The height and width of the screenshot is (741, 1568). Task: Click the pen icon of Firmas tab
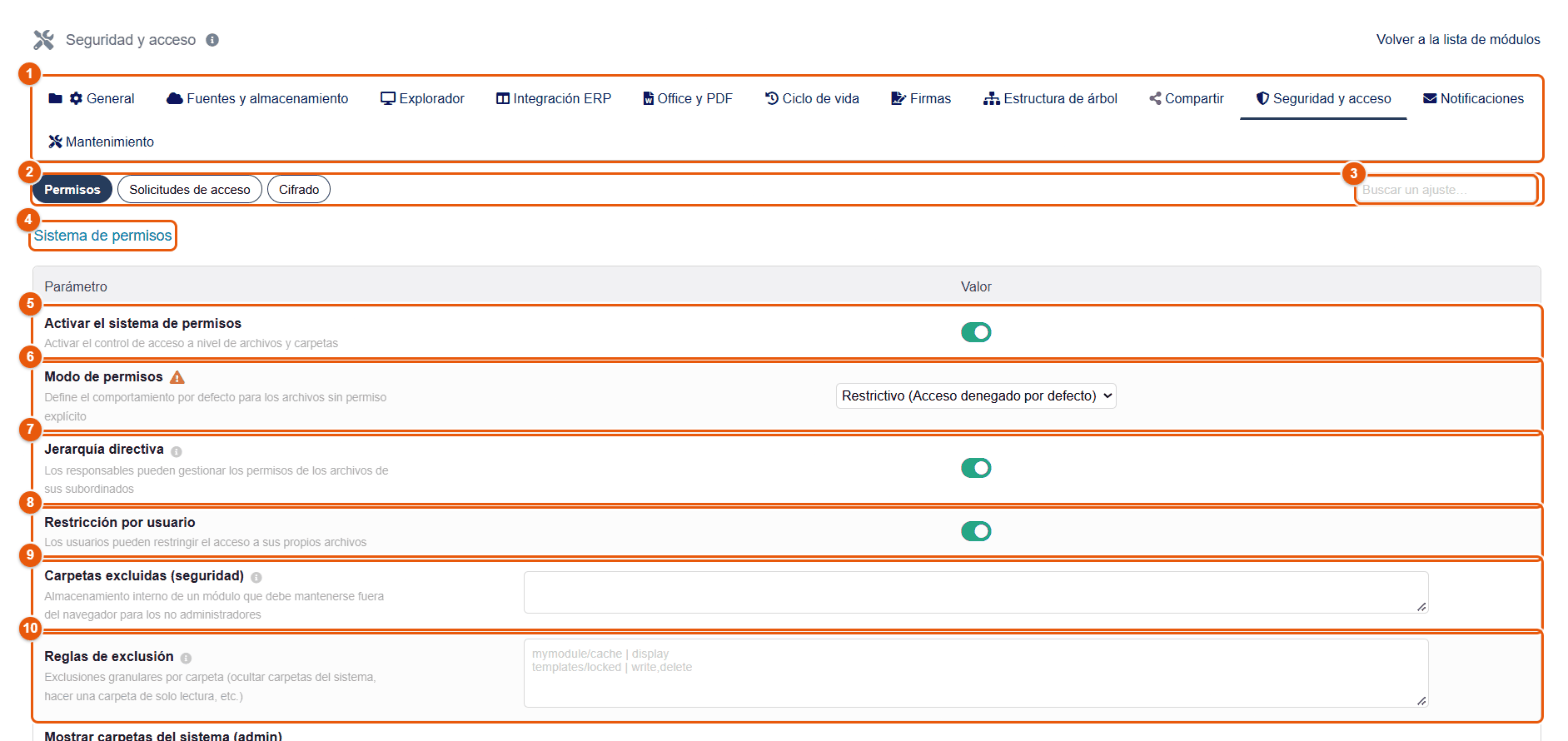899,98
